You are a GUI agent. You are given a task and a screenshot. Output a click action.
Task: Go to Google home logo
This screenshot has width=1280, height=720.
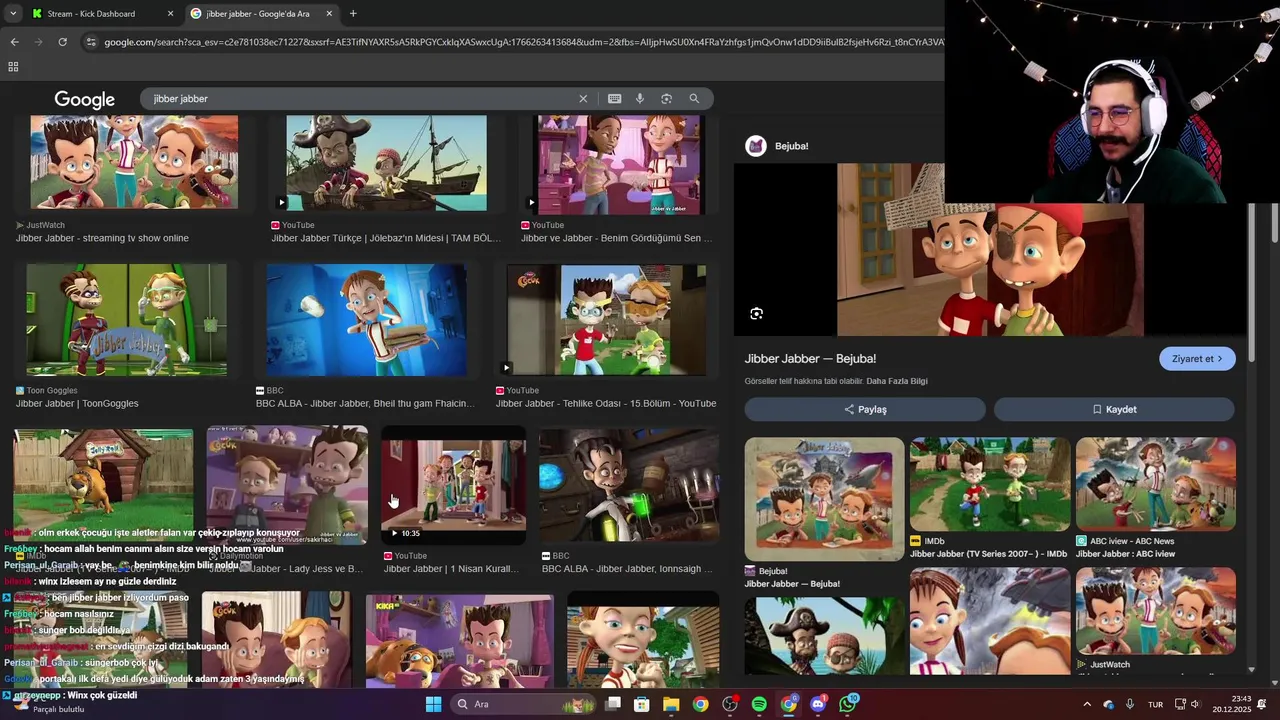point(85,100)
